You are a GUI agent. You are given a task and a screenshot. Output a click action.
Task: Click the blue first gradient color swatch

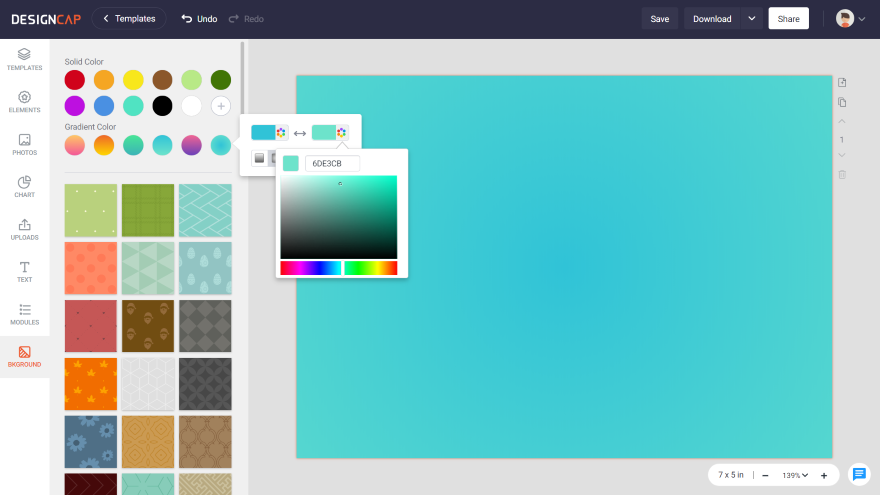(x=263, y=132)
